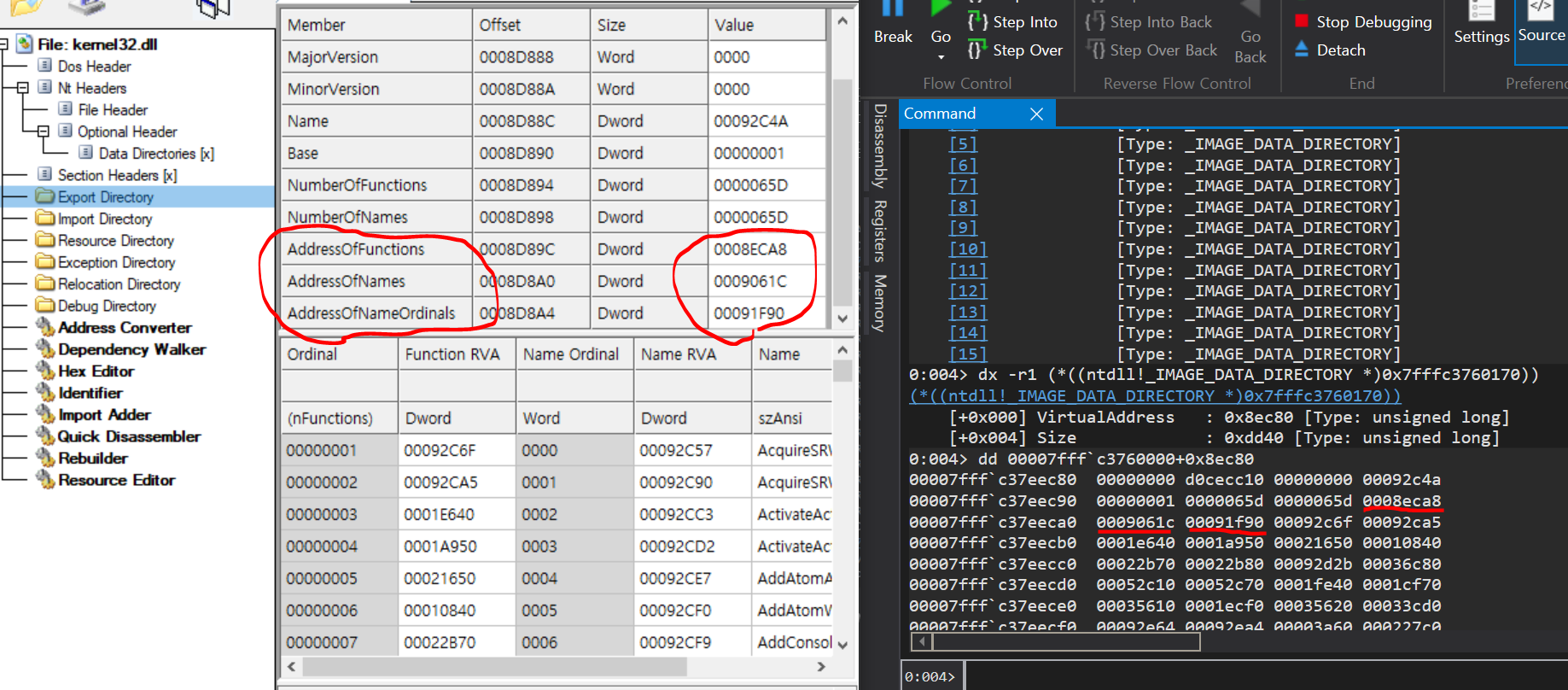The image size is (1568, 690).
Task: Click the red Stop Debugging icon
Action: tap(1302, 21)
